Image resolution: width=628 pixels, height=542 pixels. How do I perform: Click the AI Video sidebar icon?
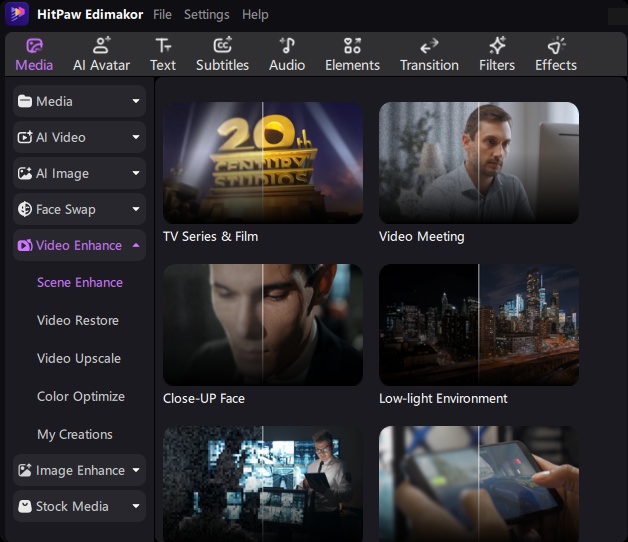25,137
